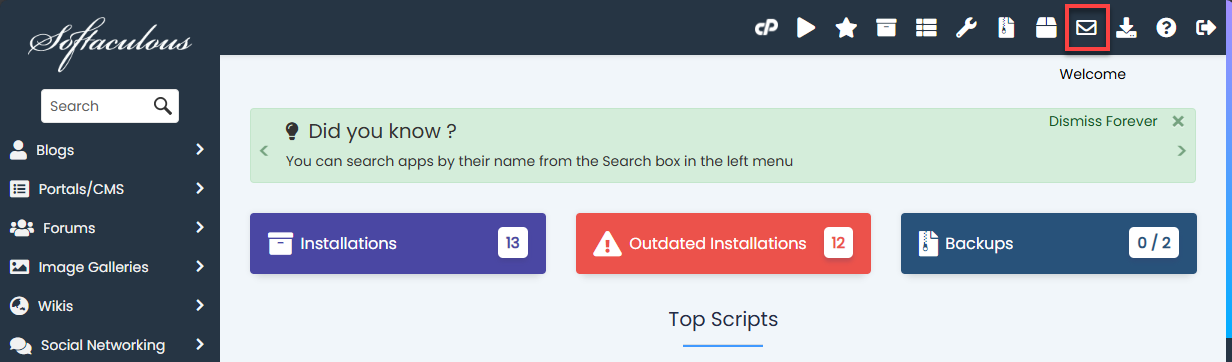This screenshot has height=362, width=1232.
Task: Expand the Forums category chevron
Action: pyautogui.click(x=200, y=228)
